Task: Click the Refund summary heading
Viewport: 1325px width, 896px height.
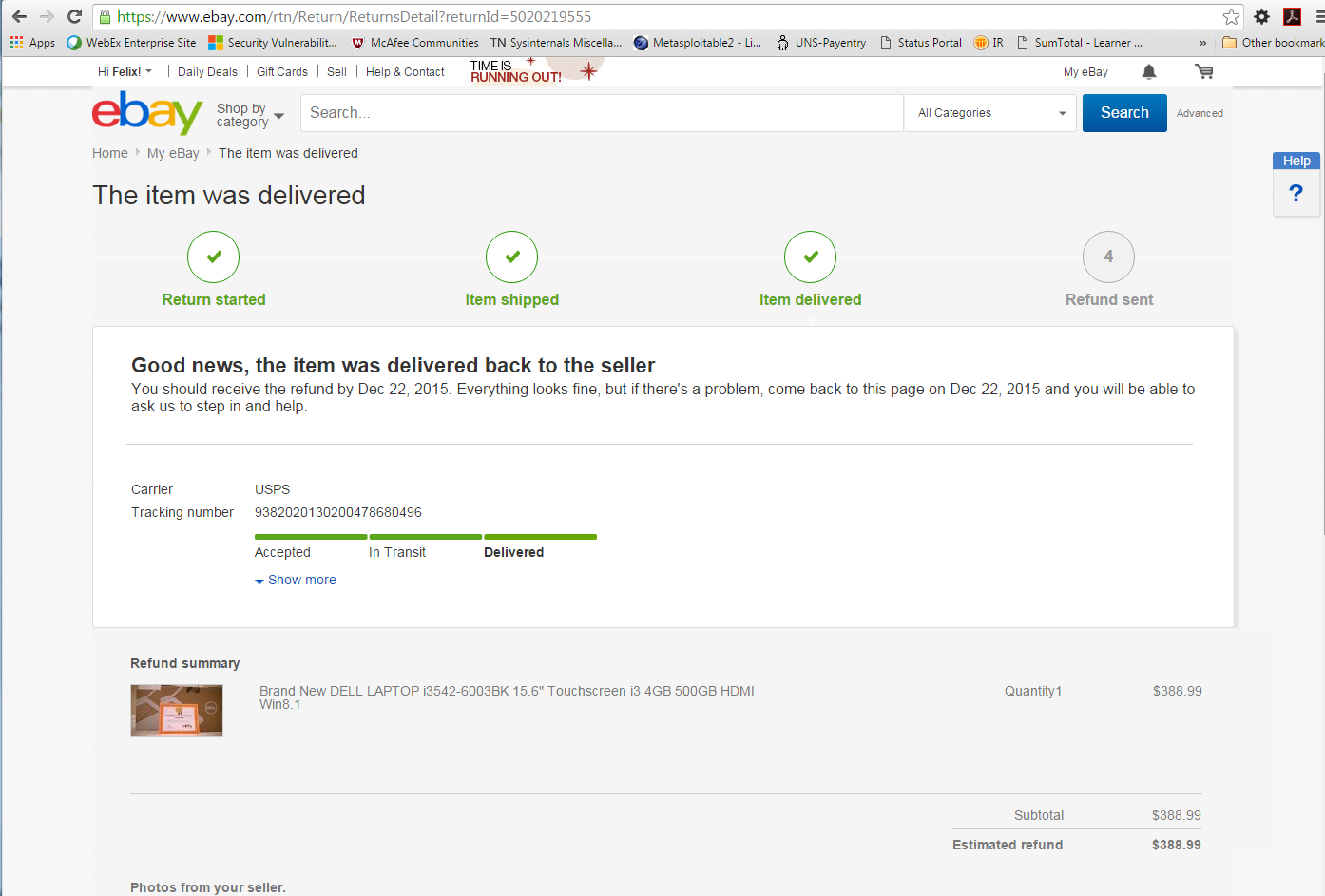Action: (x=185, y=663)
